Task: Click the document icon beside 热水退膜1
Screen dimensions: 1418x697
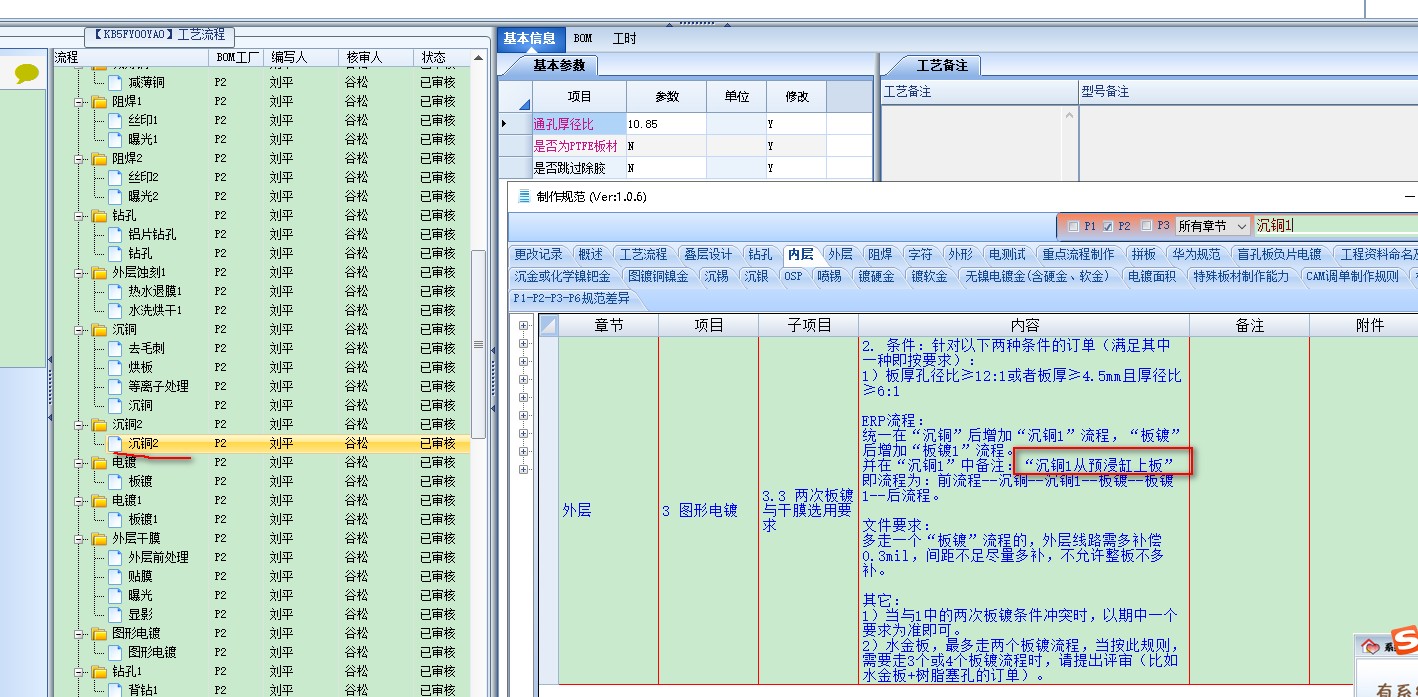Action: pos(115,291)
